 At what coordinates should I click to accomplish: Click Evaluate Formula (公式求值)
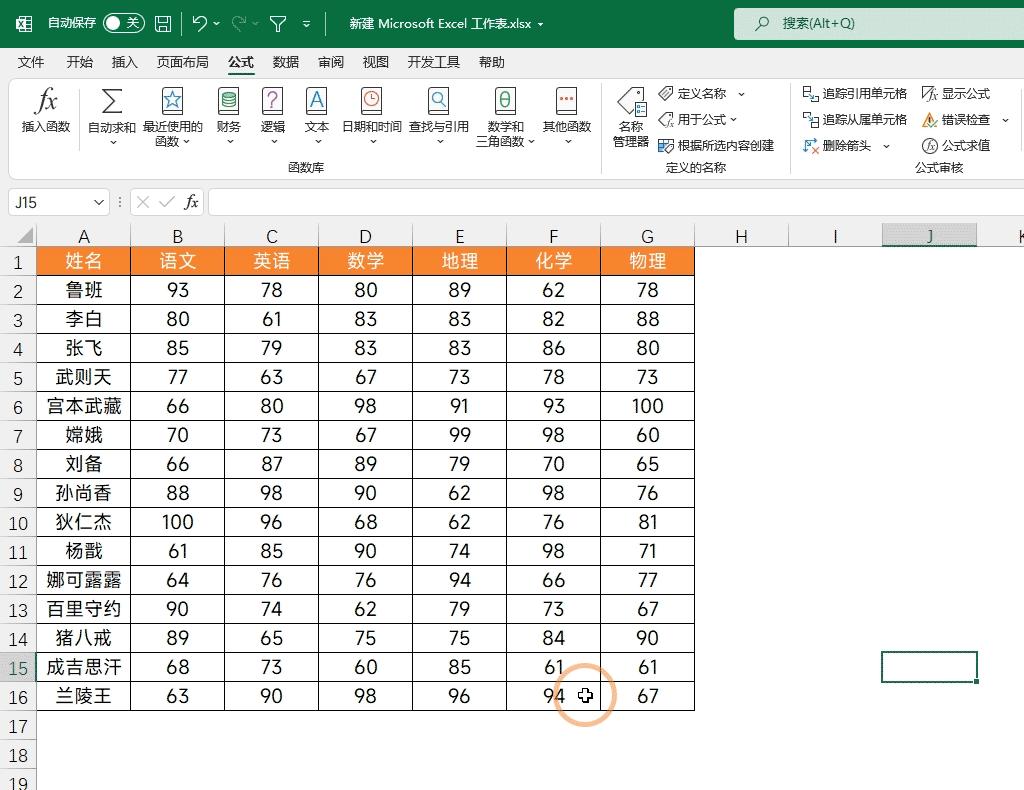tap(957, 146)
